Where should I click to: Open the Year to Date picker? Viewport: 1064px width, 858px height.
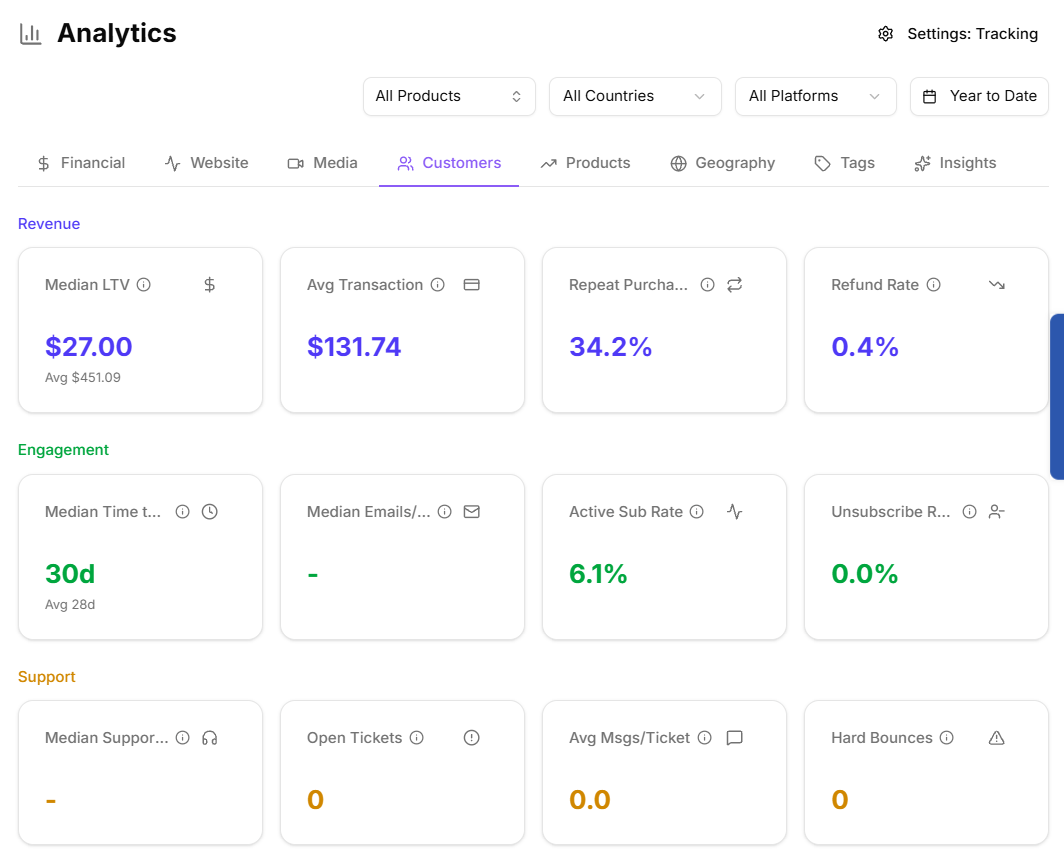pyautogui.click(x=979, y=96)
